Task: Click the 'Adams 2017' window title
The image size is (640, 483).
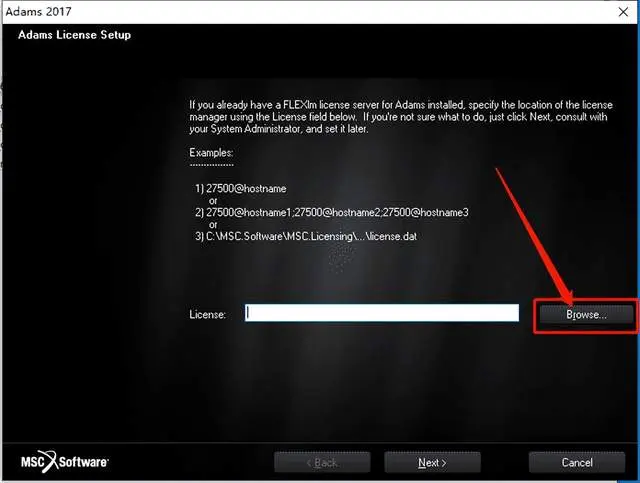Action: pyautogui.click(x=38, y=11)
